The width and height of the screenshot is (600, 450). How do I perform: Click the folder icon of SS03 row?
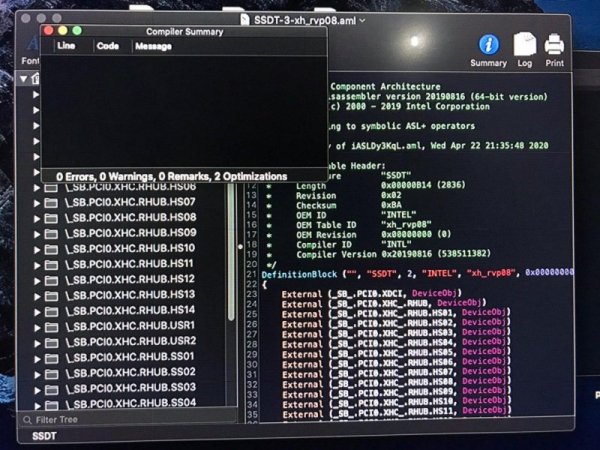coord(51,390)
